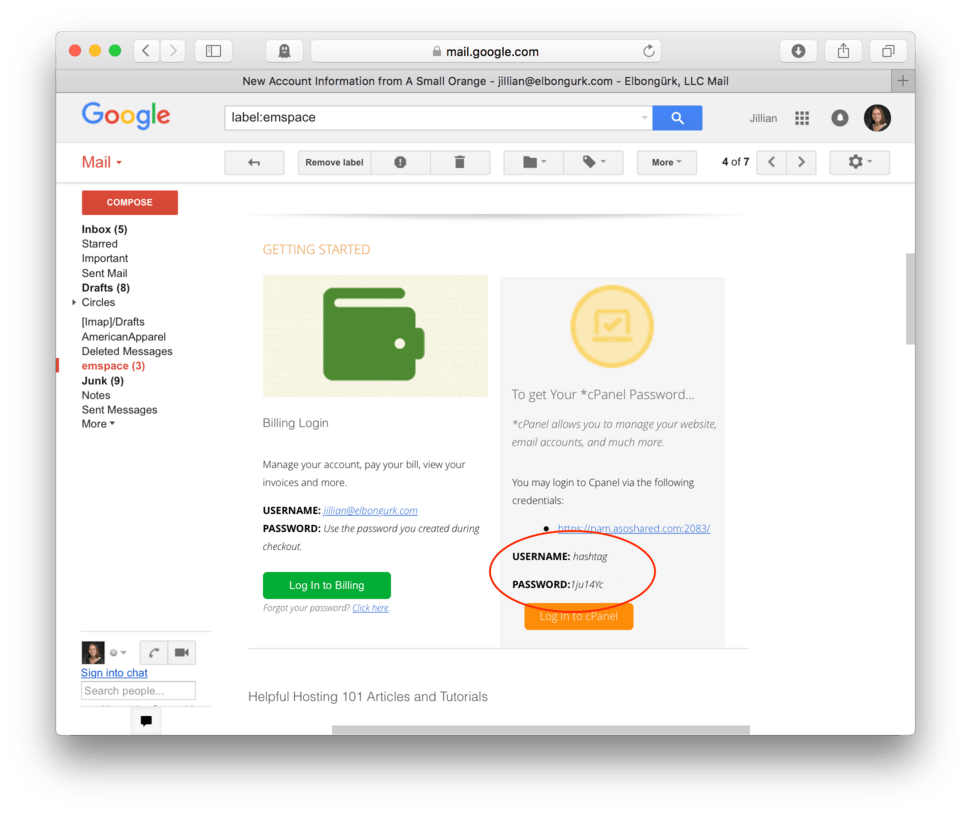
Task: Open the chat status dropdown
Action: click(118, 653)
